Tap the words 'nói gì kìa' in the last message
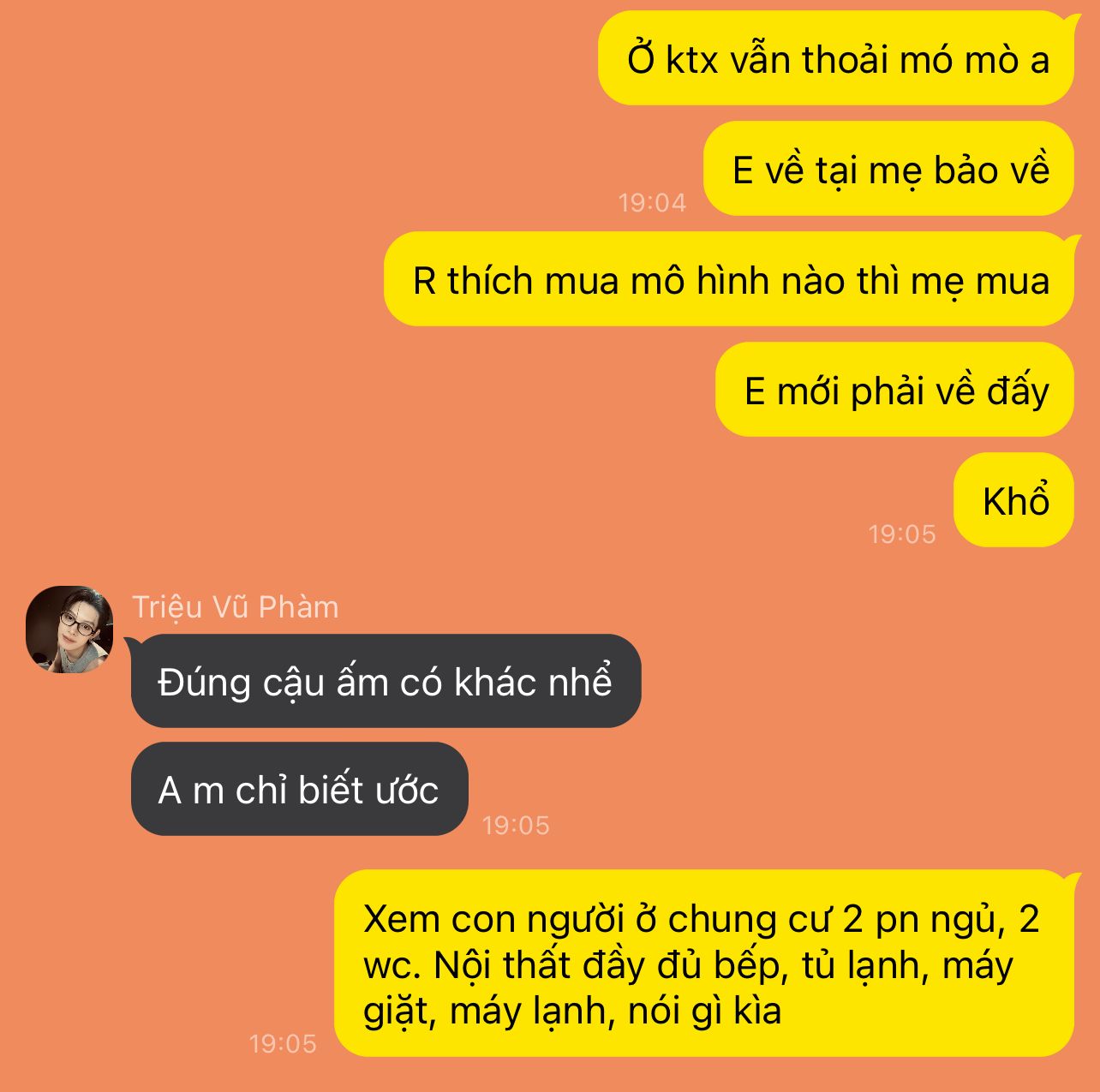The image size is (1100, 1092). point(705,1011)
